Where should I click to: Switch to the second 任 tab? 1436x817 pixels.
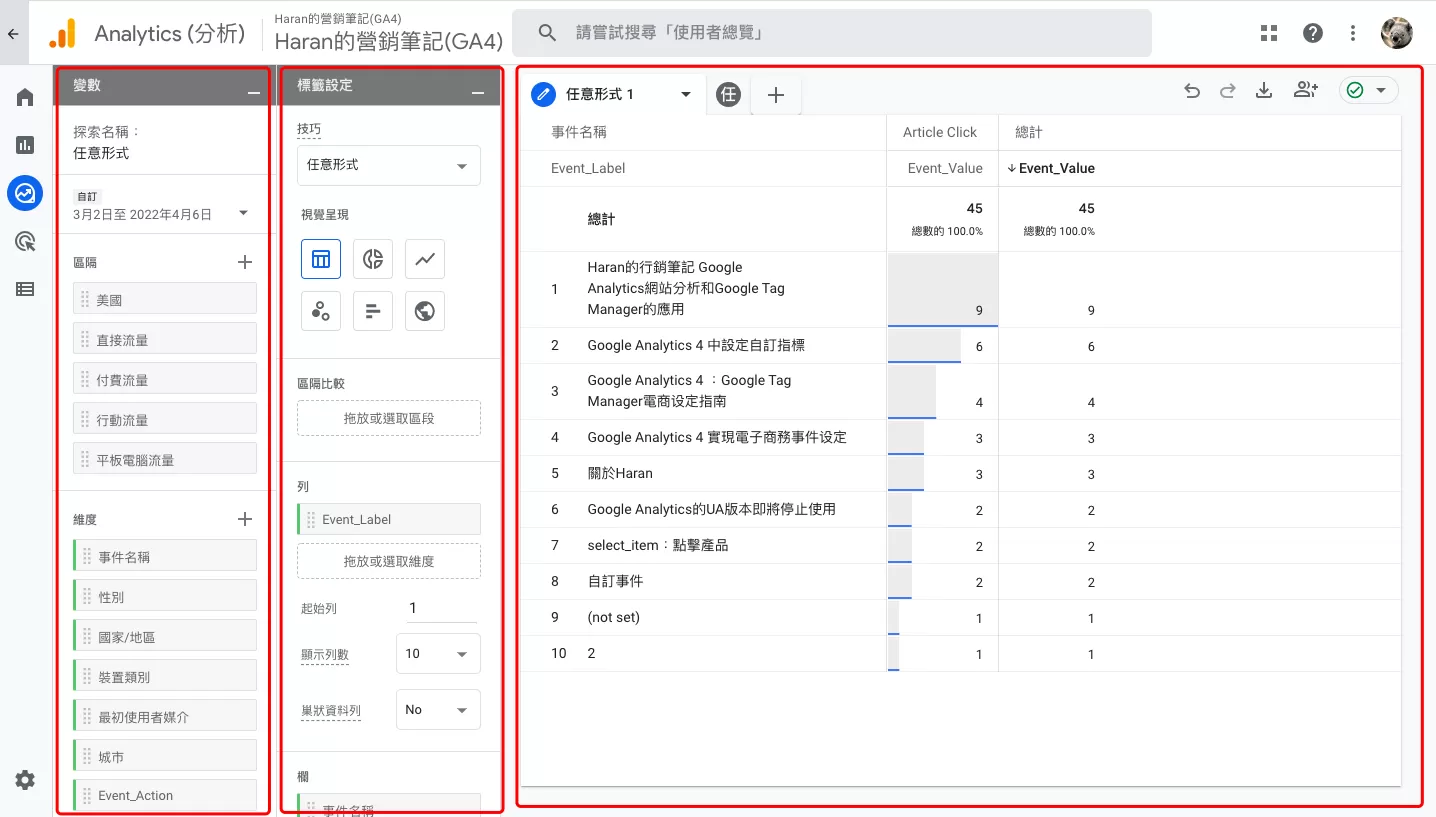click(x=729, y=95)
